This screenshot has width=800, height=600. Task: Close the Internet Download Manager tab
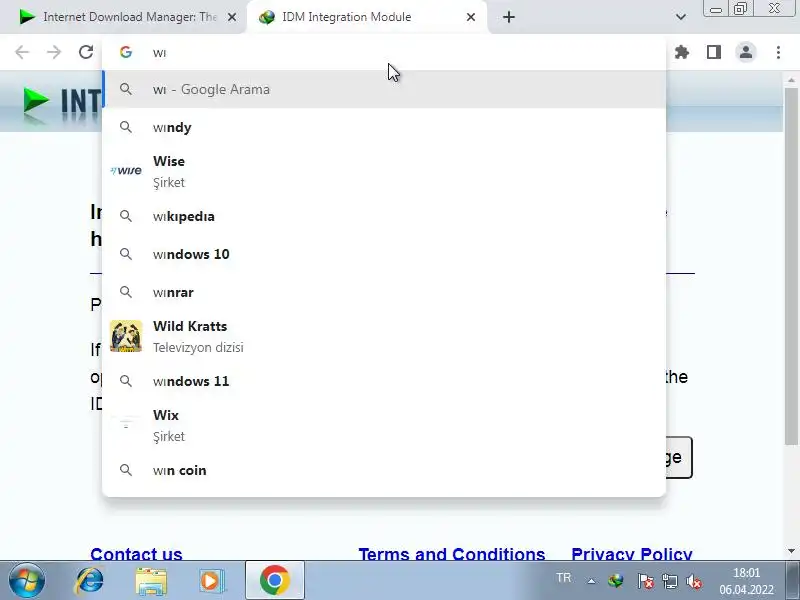[x=232, y=17]
